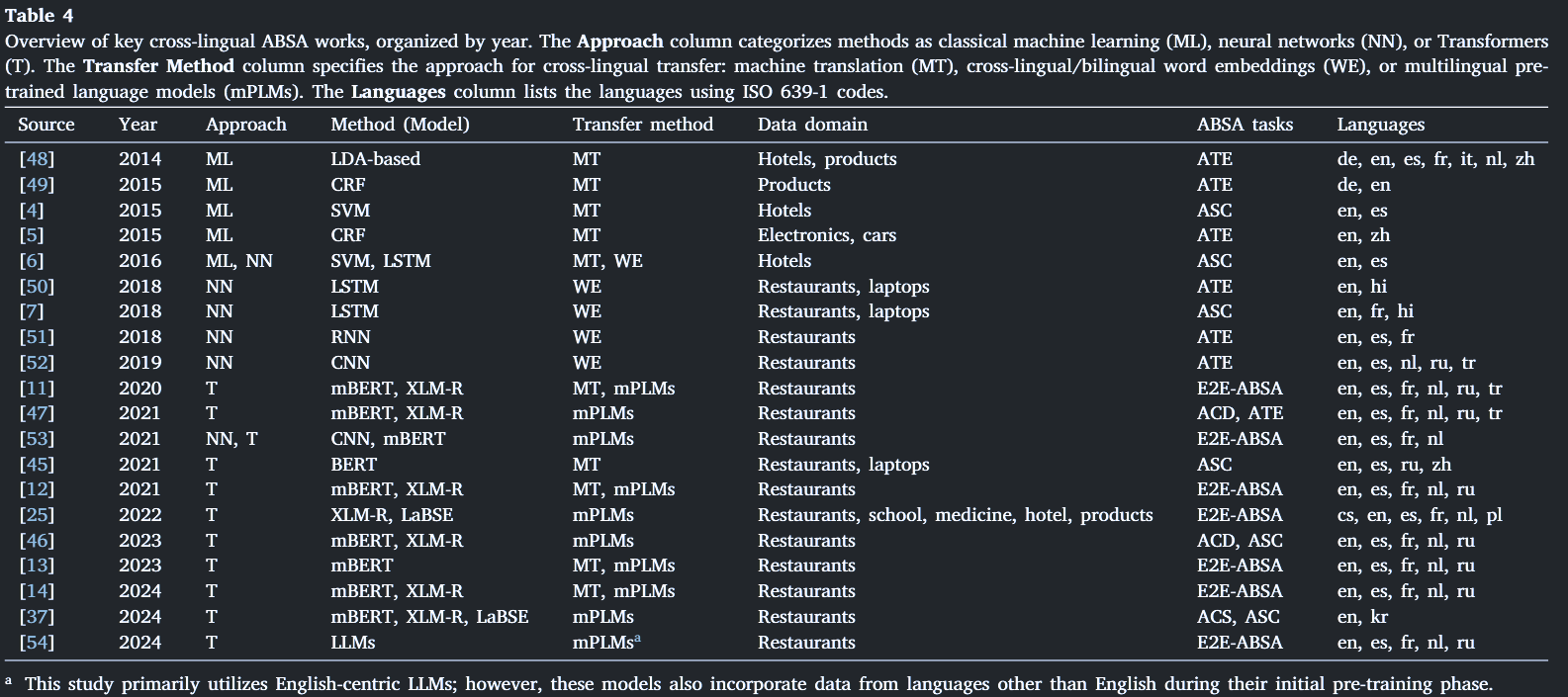This screenshot has width=1568, height=697.
Task: Click reference [54] for LLMs row
Action: tap(37, 642)
